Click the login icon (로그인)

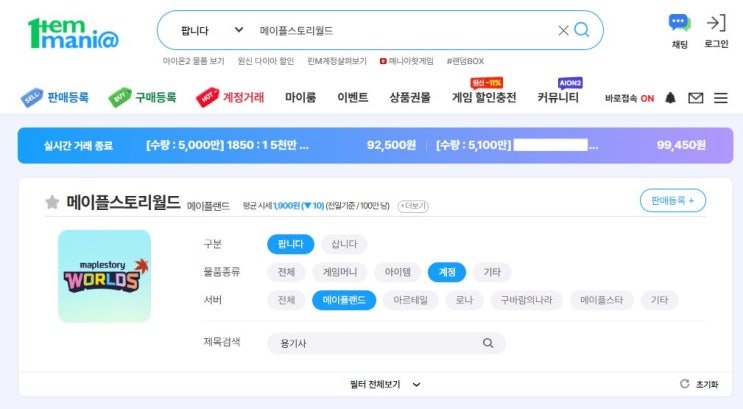click(716, 31)
